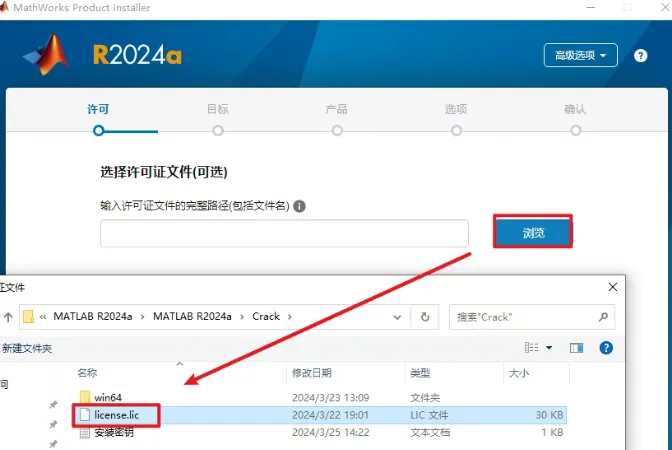Click the change view layout icon
The width and height of the screenshot is (672, 450).
pyautogui.click(x=531, y=348)
